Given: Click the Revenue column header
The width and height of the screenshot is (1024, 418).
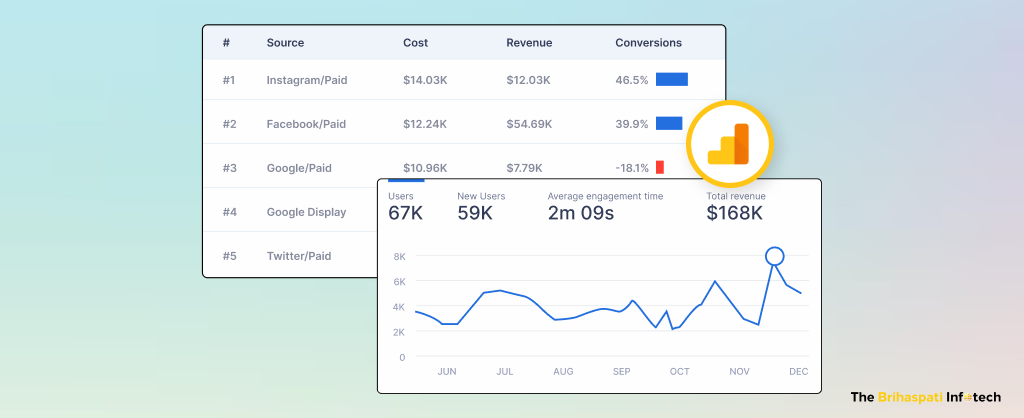Looking at the screenshot, I should tap(530, 43).
